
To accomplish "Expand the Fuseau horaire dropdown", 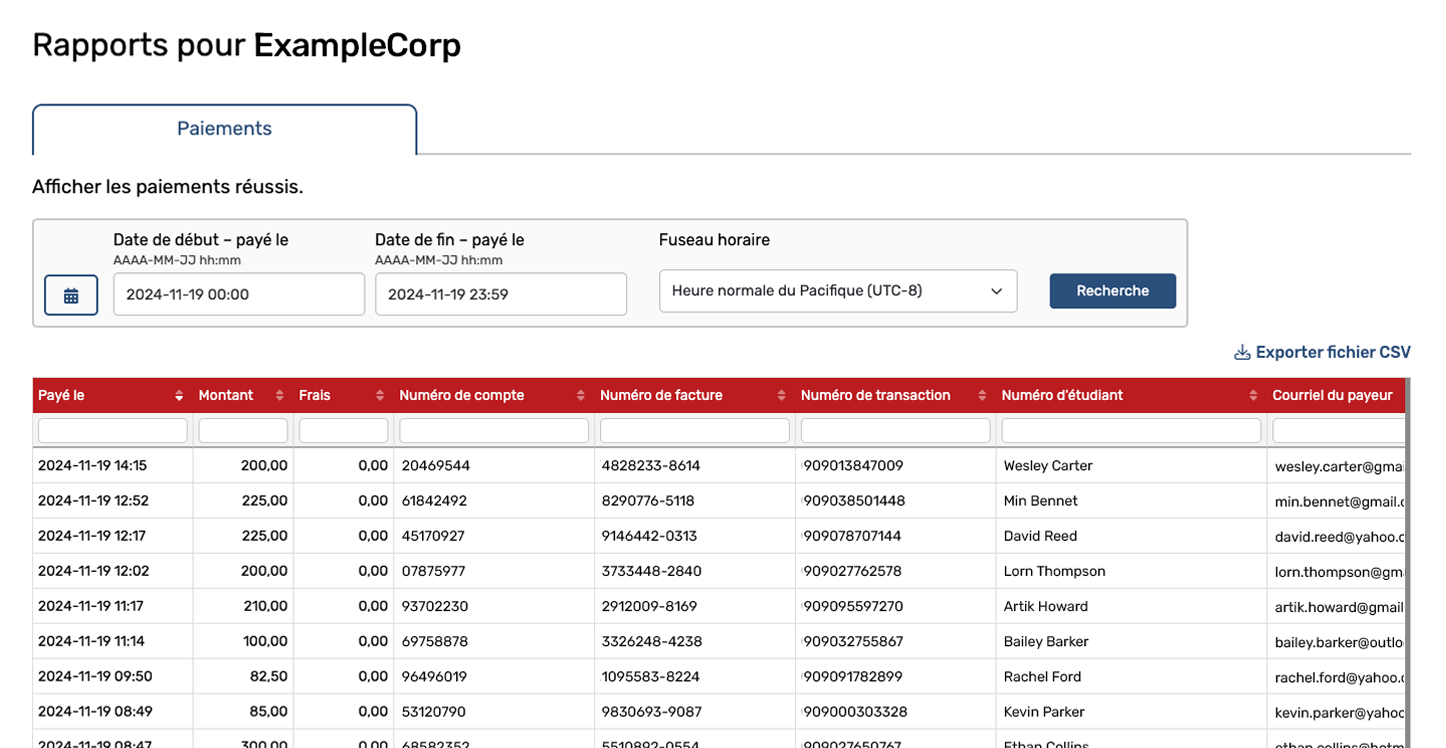I will [837, 291].
